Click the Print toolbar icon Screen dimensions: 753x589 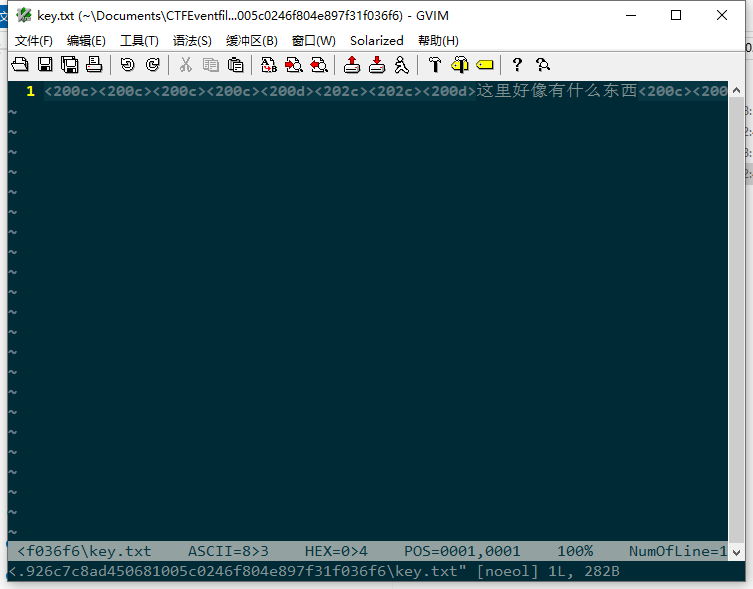point(94,64)
